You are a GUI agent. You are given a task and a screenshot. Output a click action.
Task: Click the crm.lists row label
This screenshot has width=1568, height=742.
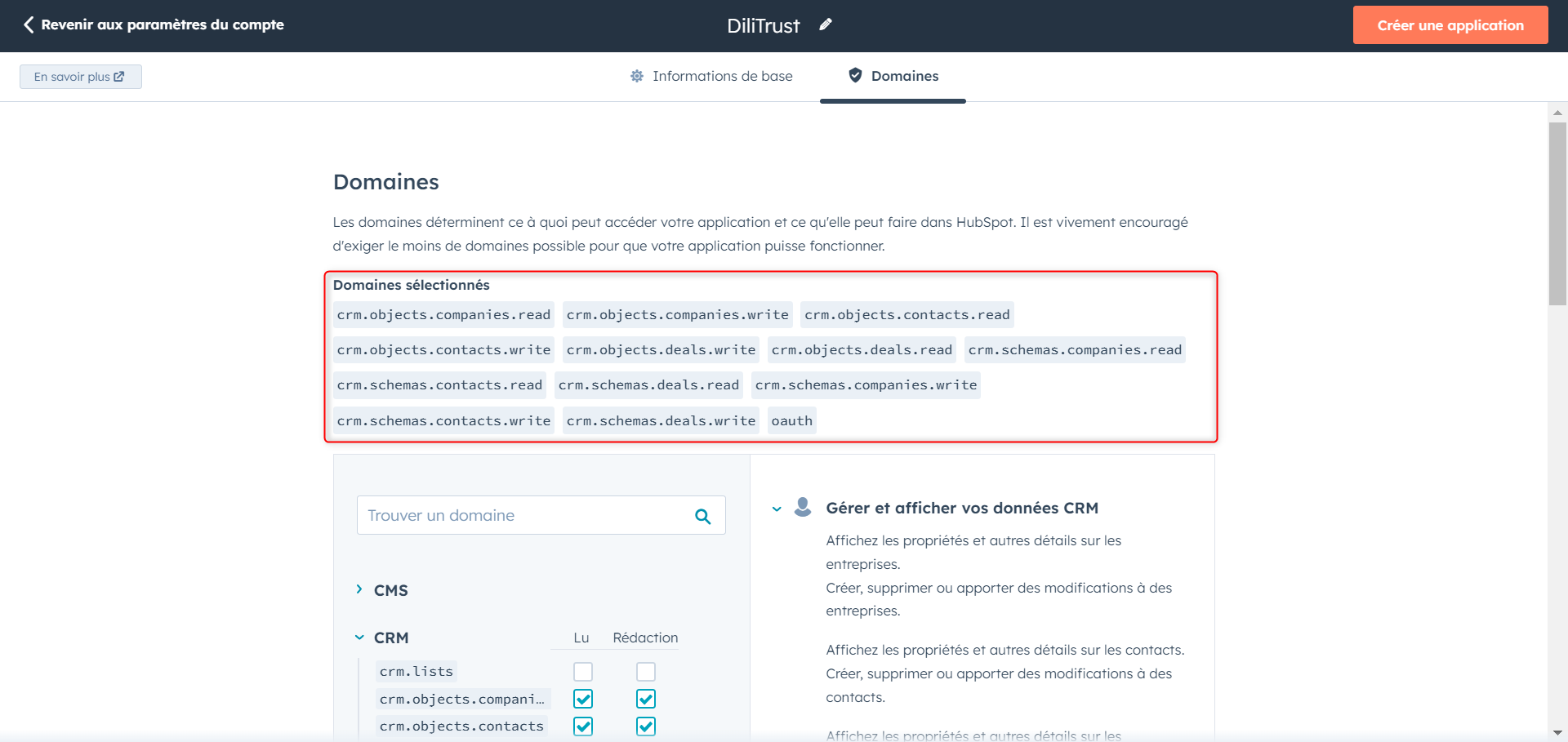coord(416,672)
